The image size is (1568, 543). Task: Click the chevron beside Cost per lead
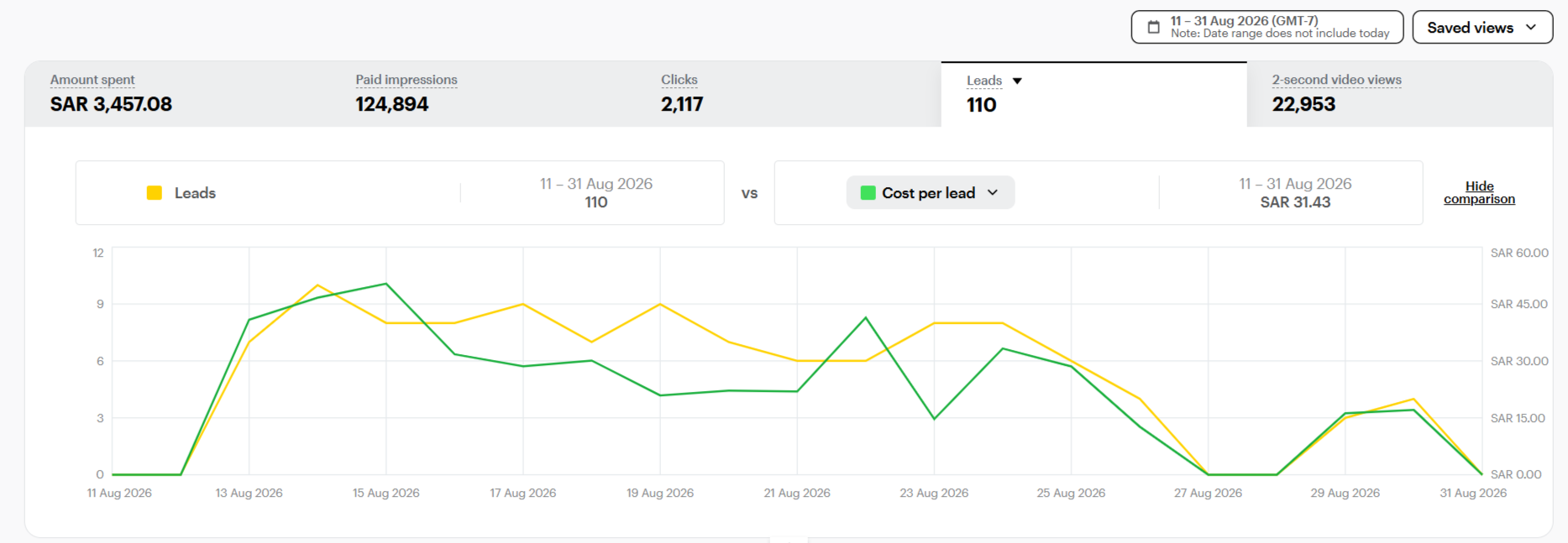993,192
